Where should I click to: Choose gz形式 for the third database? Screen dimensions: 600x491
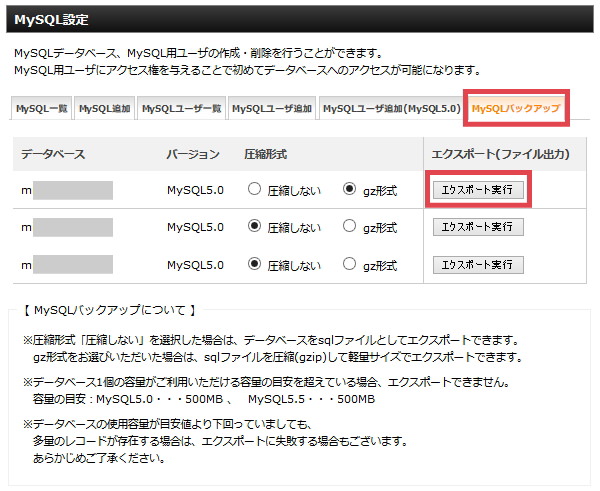tap(349, 264)
